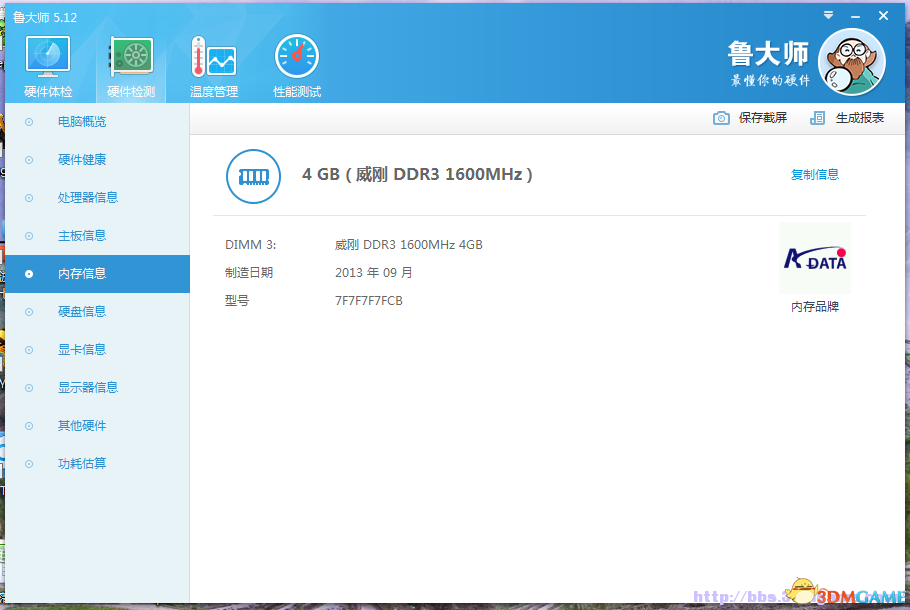The width and height of the screenshot is (910, 610).
Task: Click the radio dot beside 显示器信息
Action: tap(29, 388)
